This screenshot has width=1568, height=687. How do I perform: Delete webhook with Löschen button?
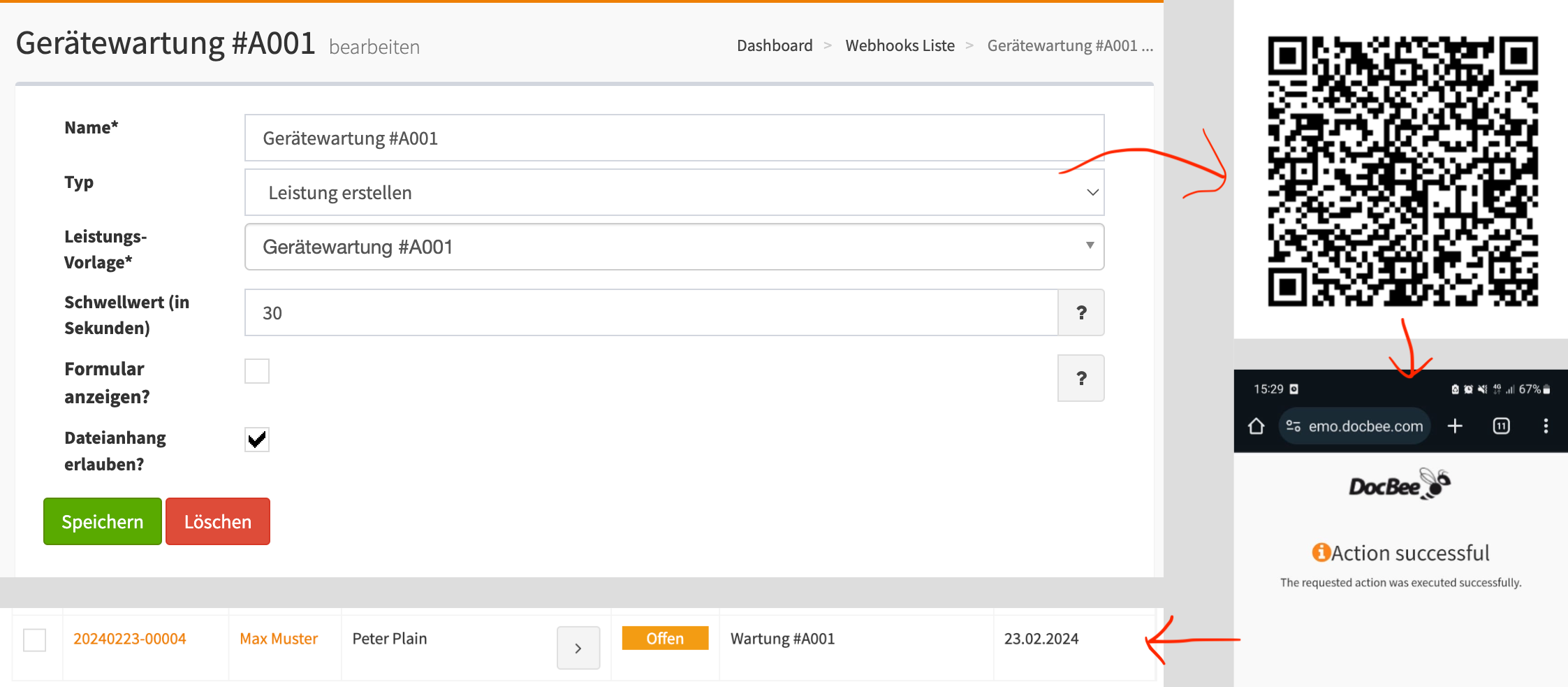tap(218, 521)
